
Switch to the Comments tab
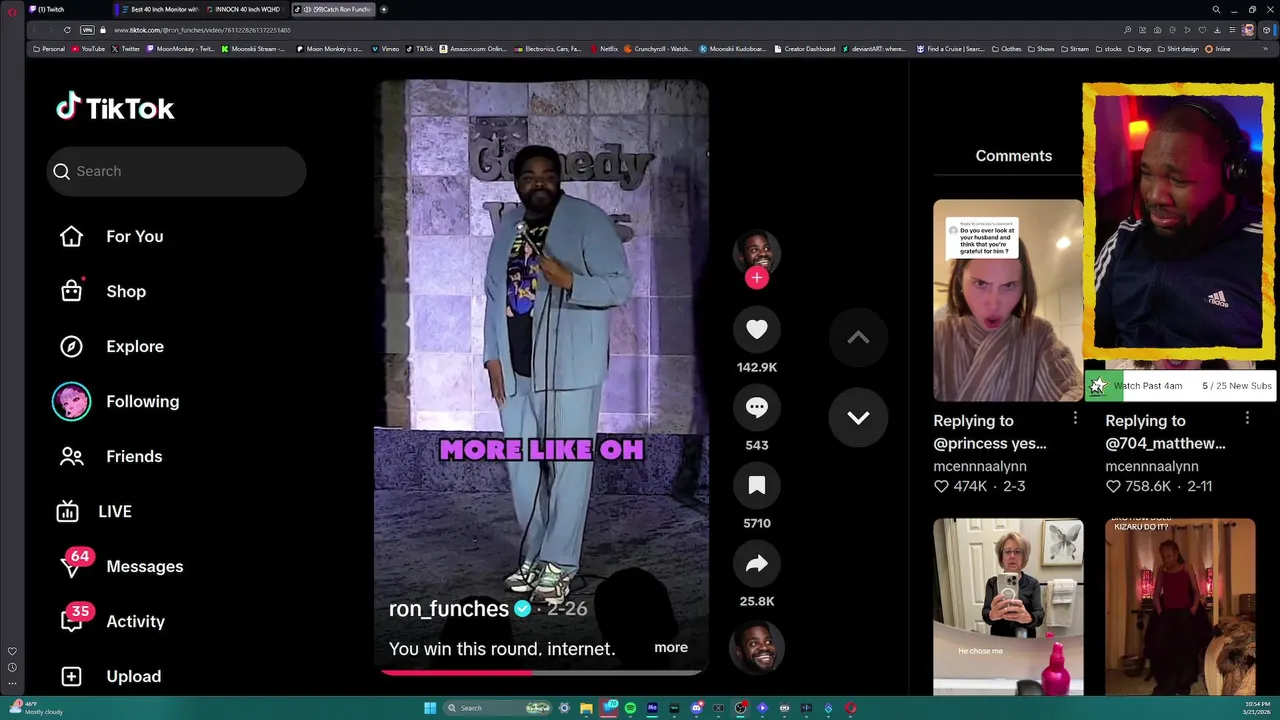1014,156
